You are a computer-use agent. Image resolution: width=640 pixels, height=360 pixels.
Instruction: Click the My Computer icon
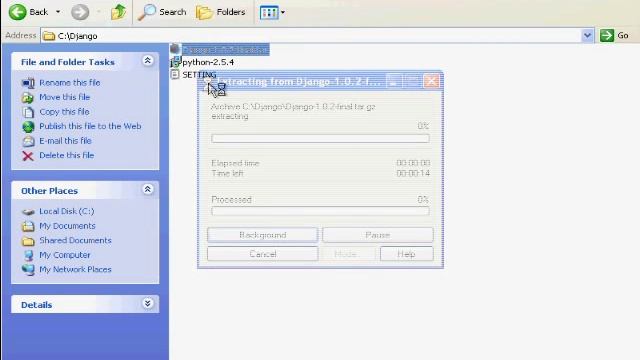(x=28, y=256)
